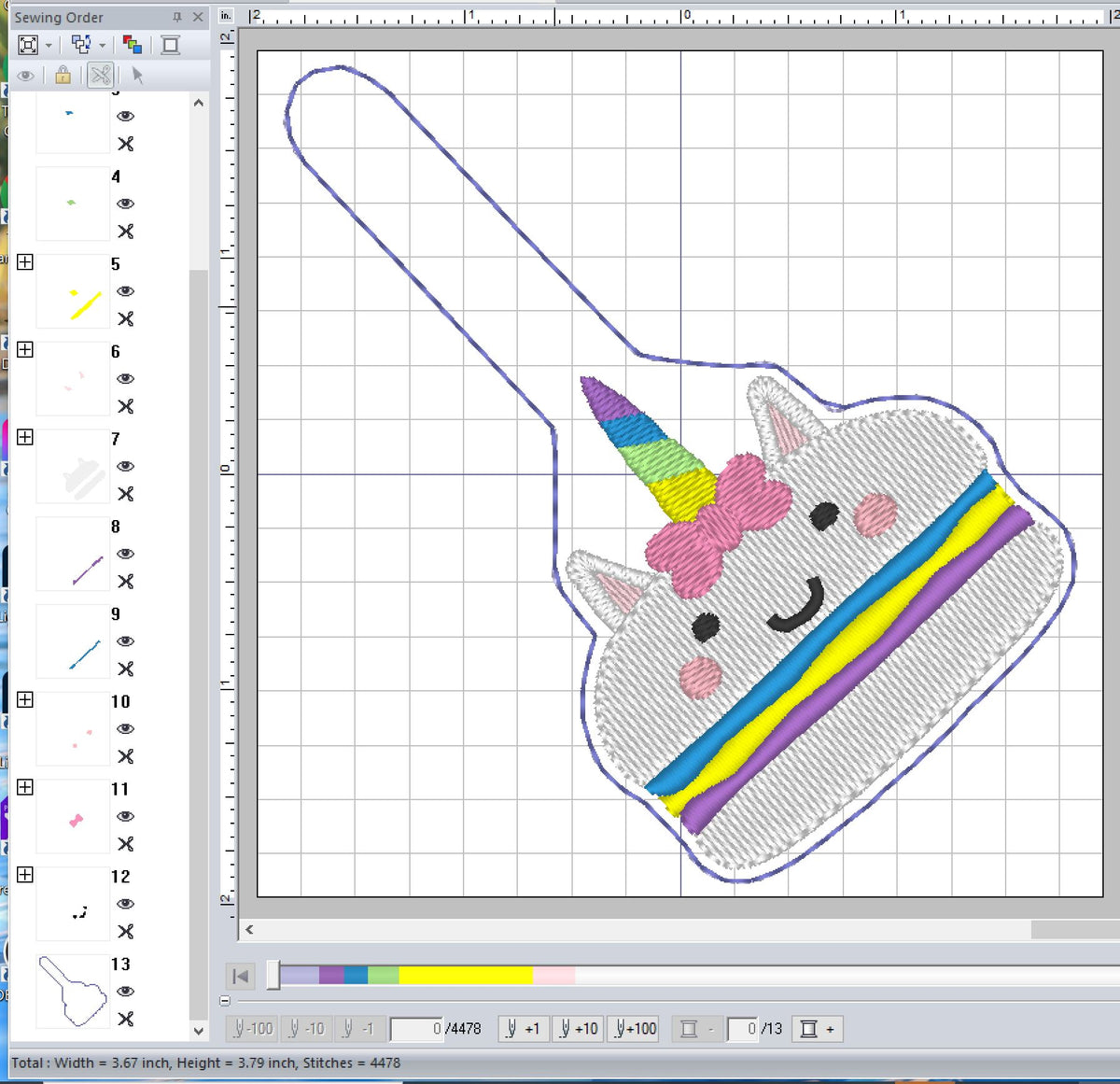The image size is (1120, 1084).
Task: Click the global eye toggle in Sewing Order toolbar
Action: tap(26, 76)
